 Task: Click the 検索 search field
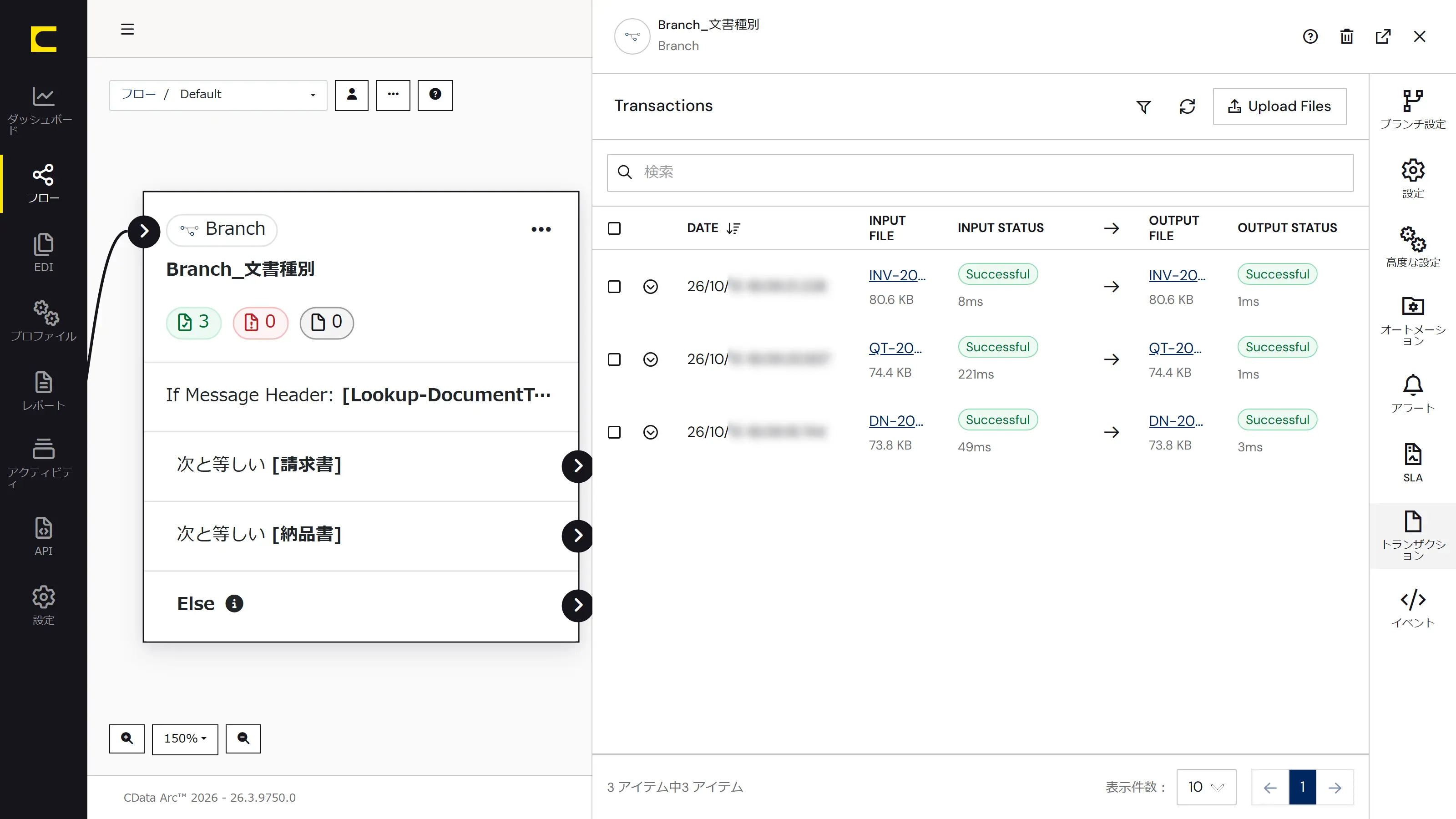(x=980, y=172)
